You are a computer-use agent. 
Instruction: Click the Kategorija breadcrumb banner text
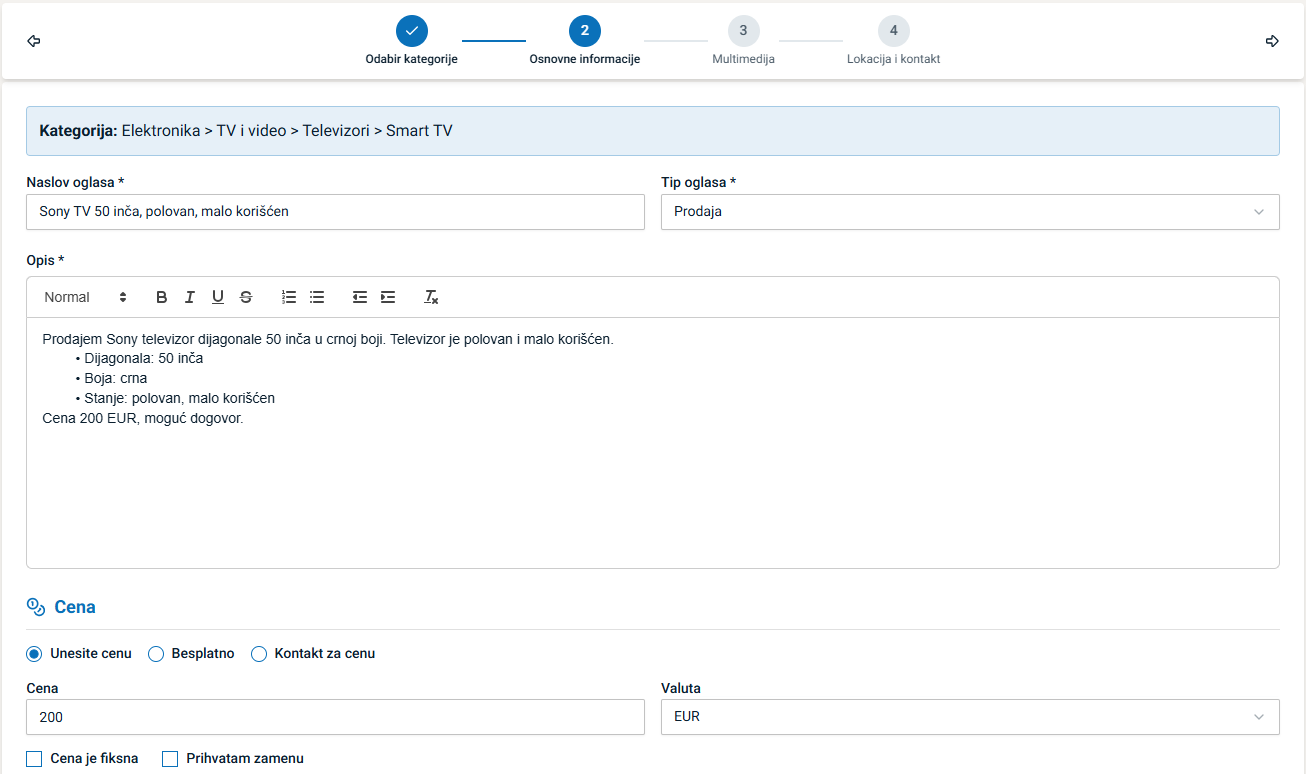246,131
